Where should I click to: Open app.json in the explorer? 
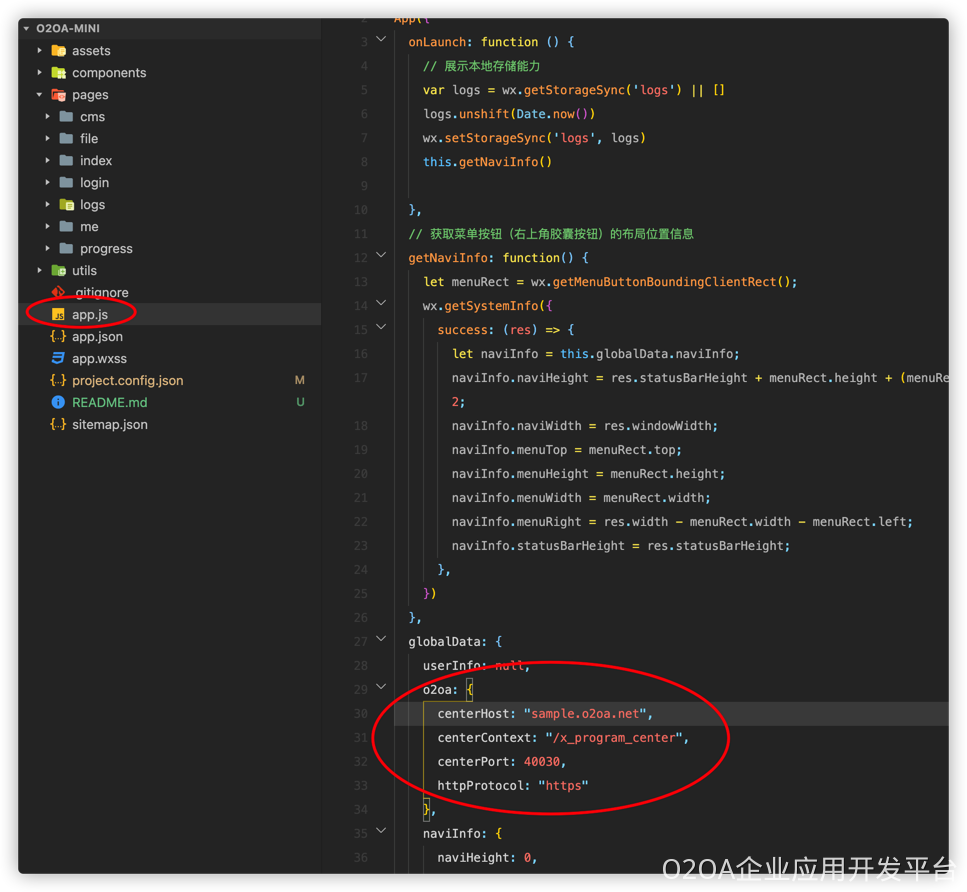coord(97,336)
